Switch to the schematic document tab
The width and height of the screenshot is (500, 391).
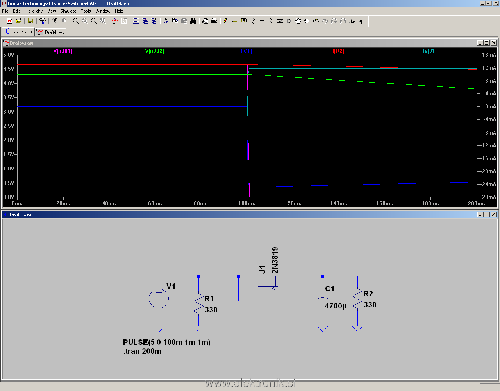tap(18, 32)
